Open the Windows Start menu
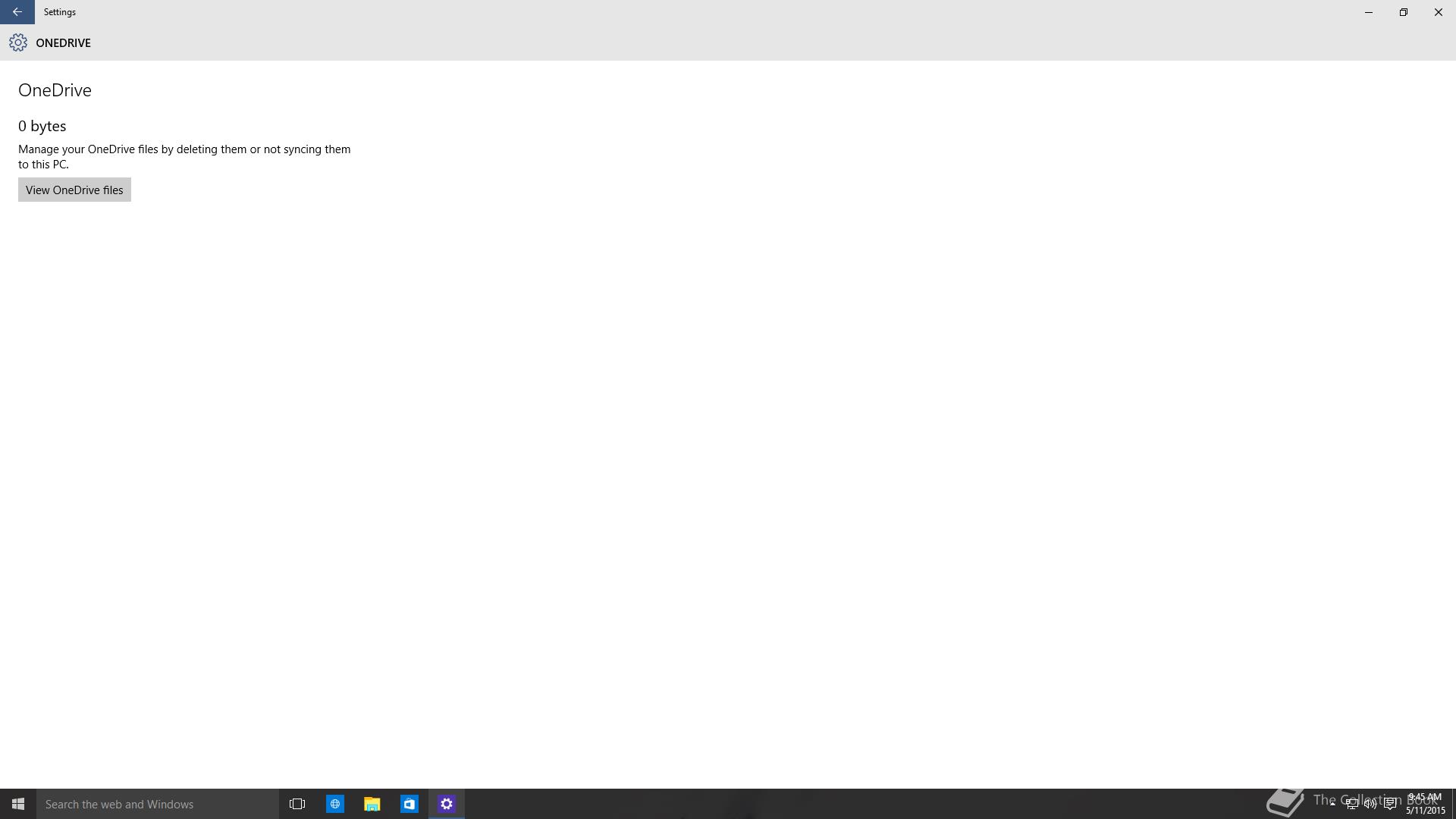 pos(17,804)
